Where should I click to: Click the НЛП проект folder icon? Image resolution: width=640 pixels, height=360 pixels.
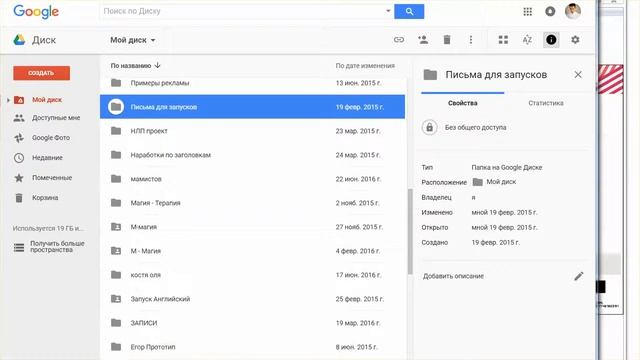tap(116, 131)
